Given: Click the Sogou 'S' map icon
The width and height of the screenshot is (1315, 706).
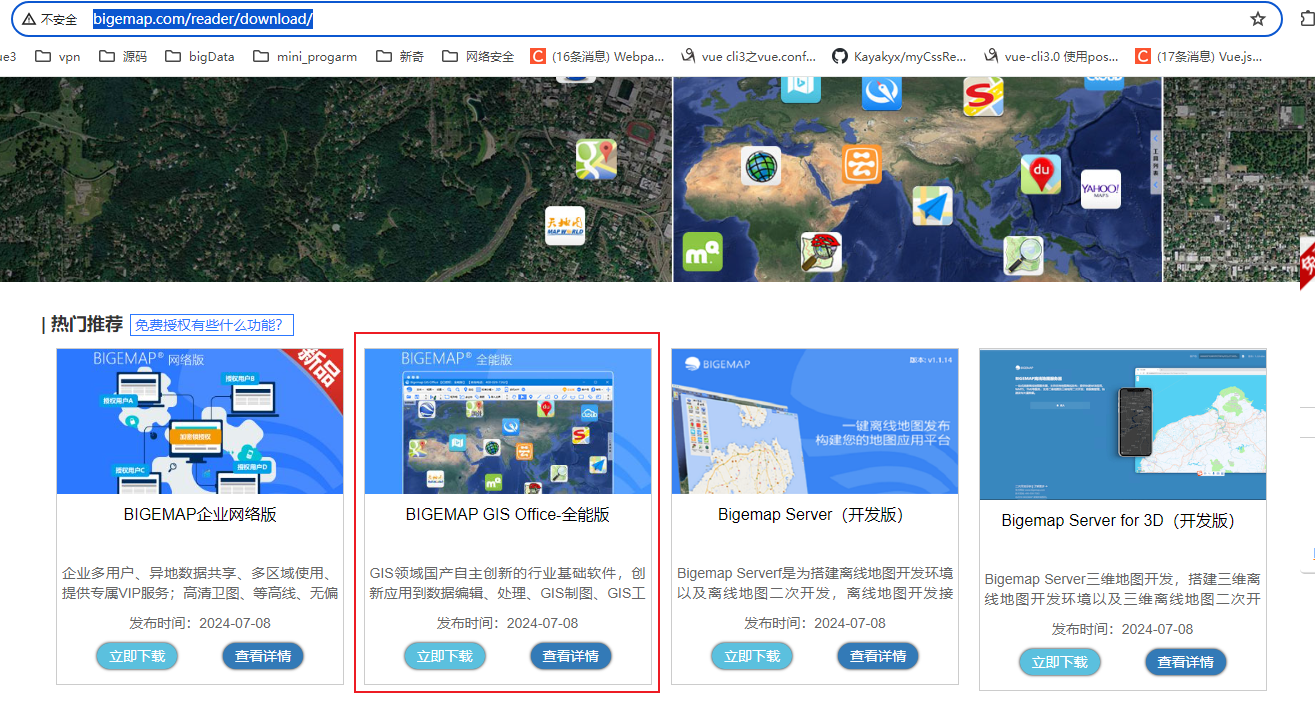Looking at the screenshot, I should tap(983, 97).
